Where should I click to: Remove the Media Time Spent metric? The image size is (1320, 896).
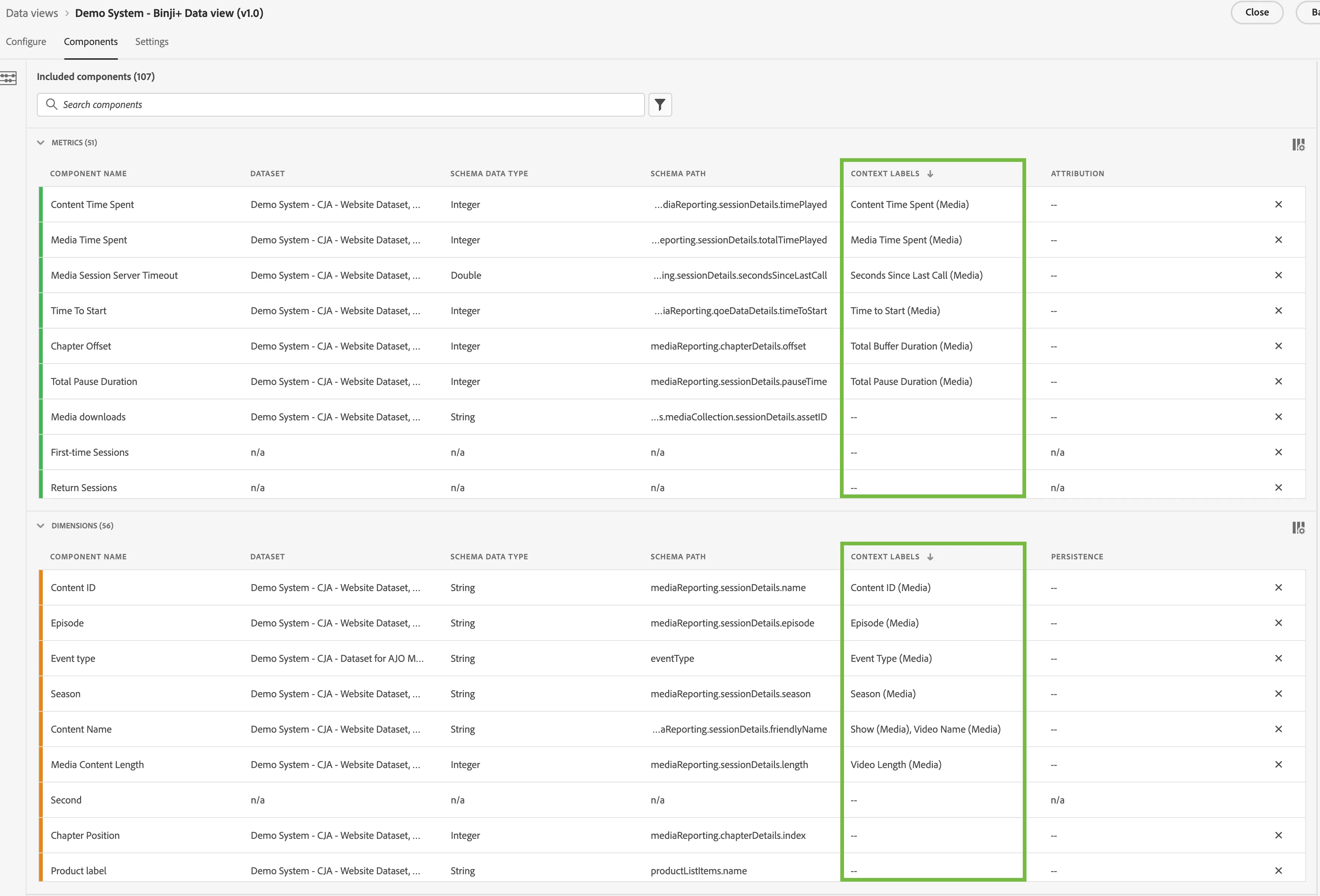click(x=1279, y=240)
